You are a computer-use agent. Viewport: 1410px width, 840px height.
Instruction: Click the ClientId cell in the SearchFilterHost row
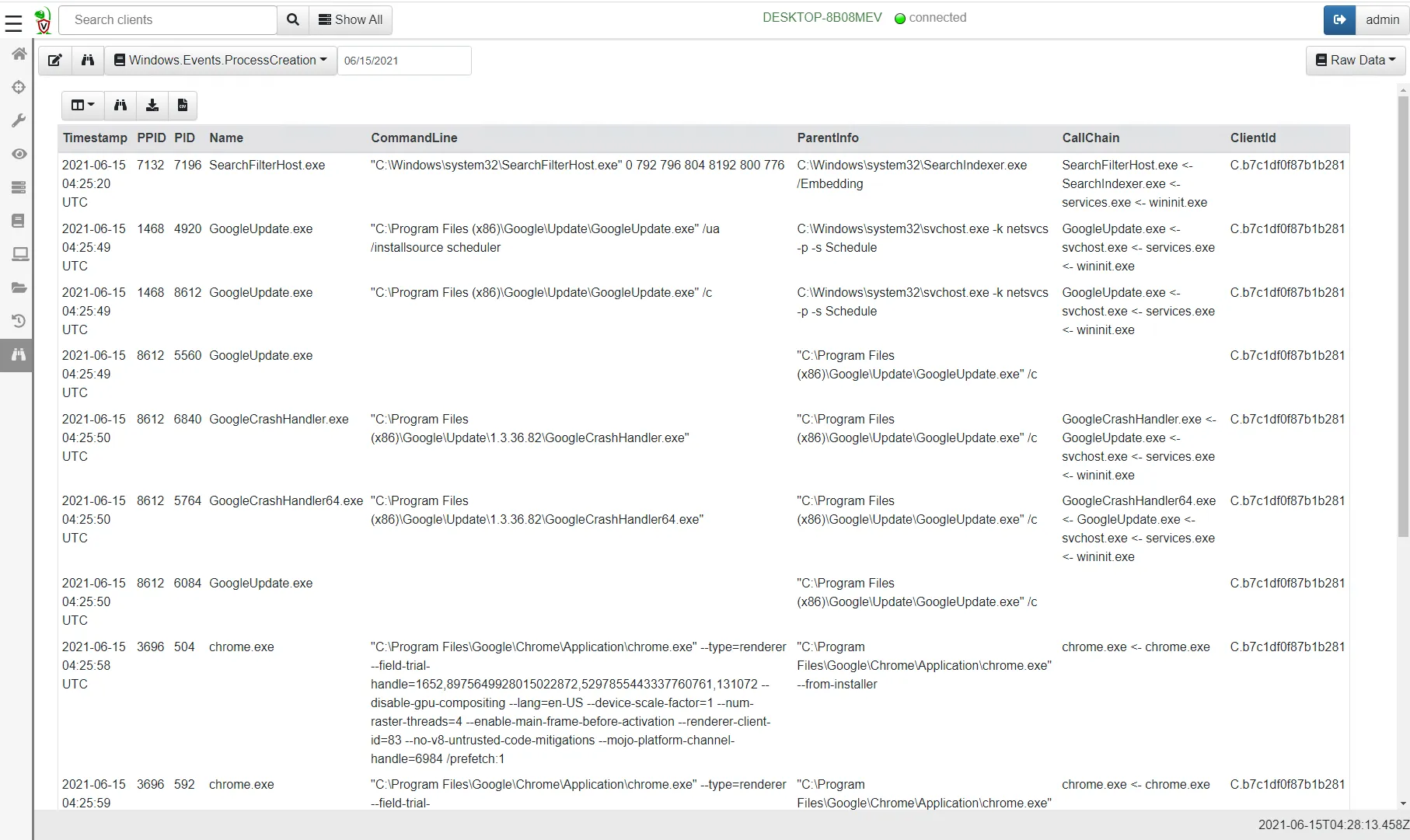pyautogui.click(x=1287, y=166)
